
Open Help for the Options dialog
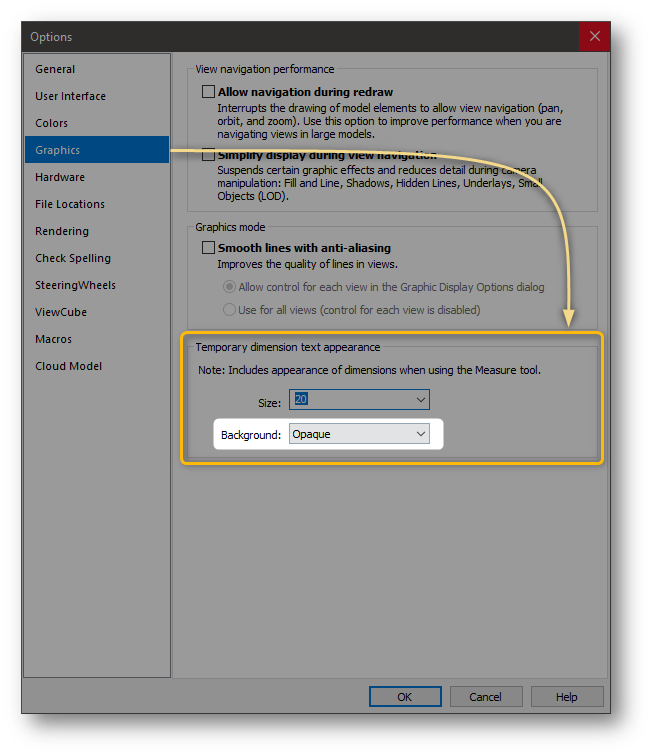[x=567, y=697]
